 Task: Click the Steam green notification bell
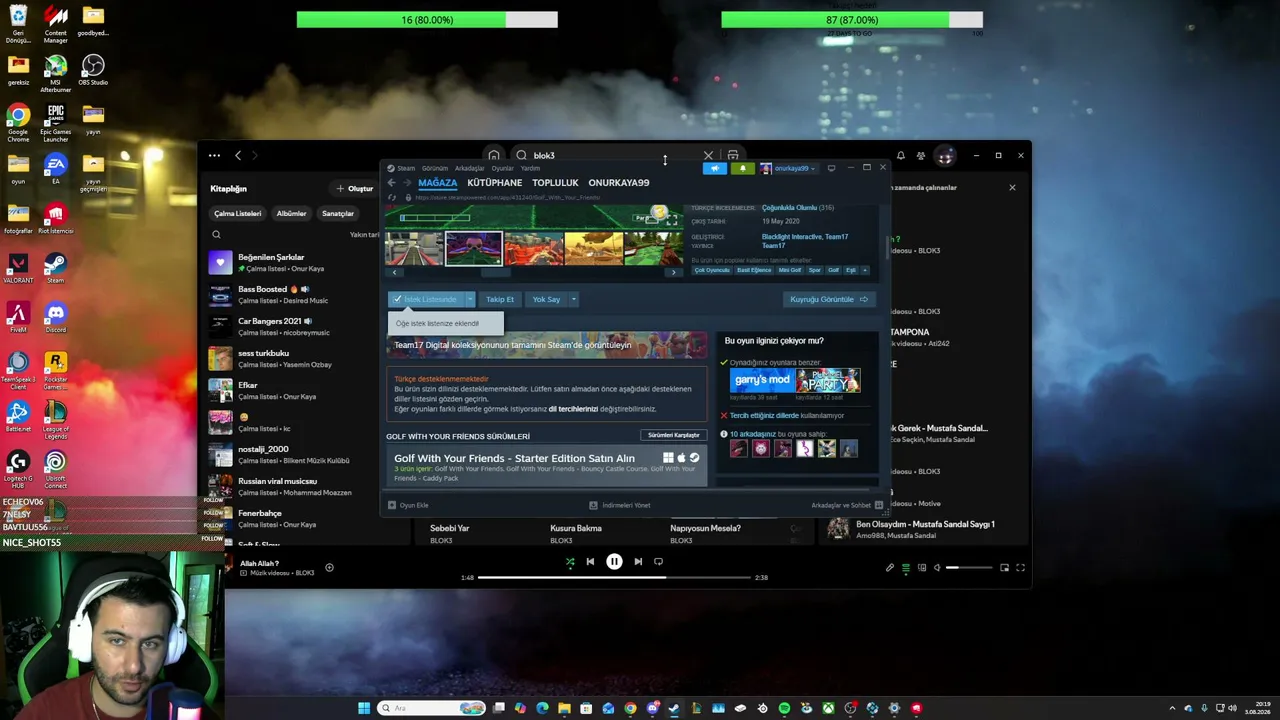(x=742, y=168)
